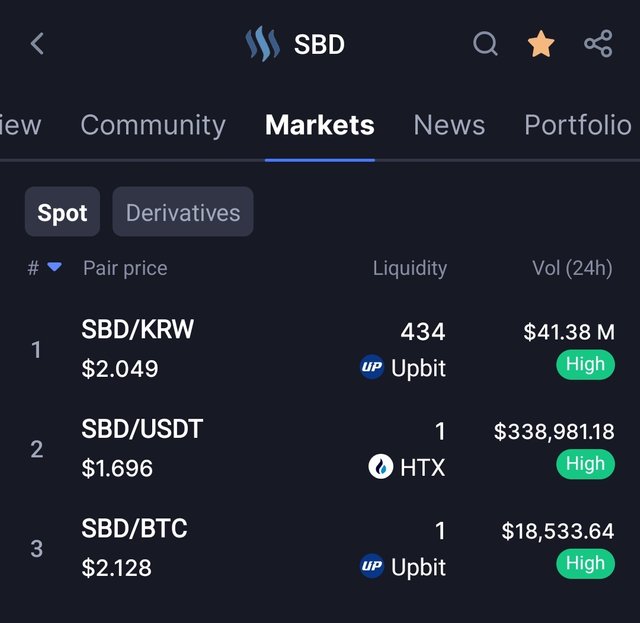
Task: Sort by Vol (24h) column header
Action: [x=572, y=268]
